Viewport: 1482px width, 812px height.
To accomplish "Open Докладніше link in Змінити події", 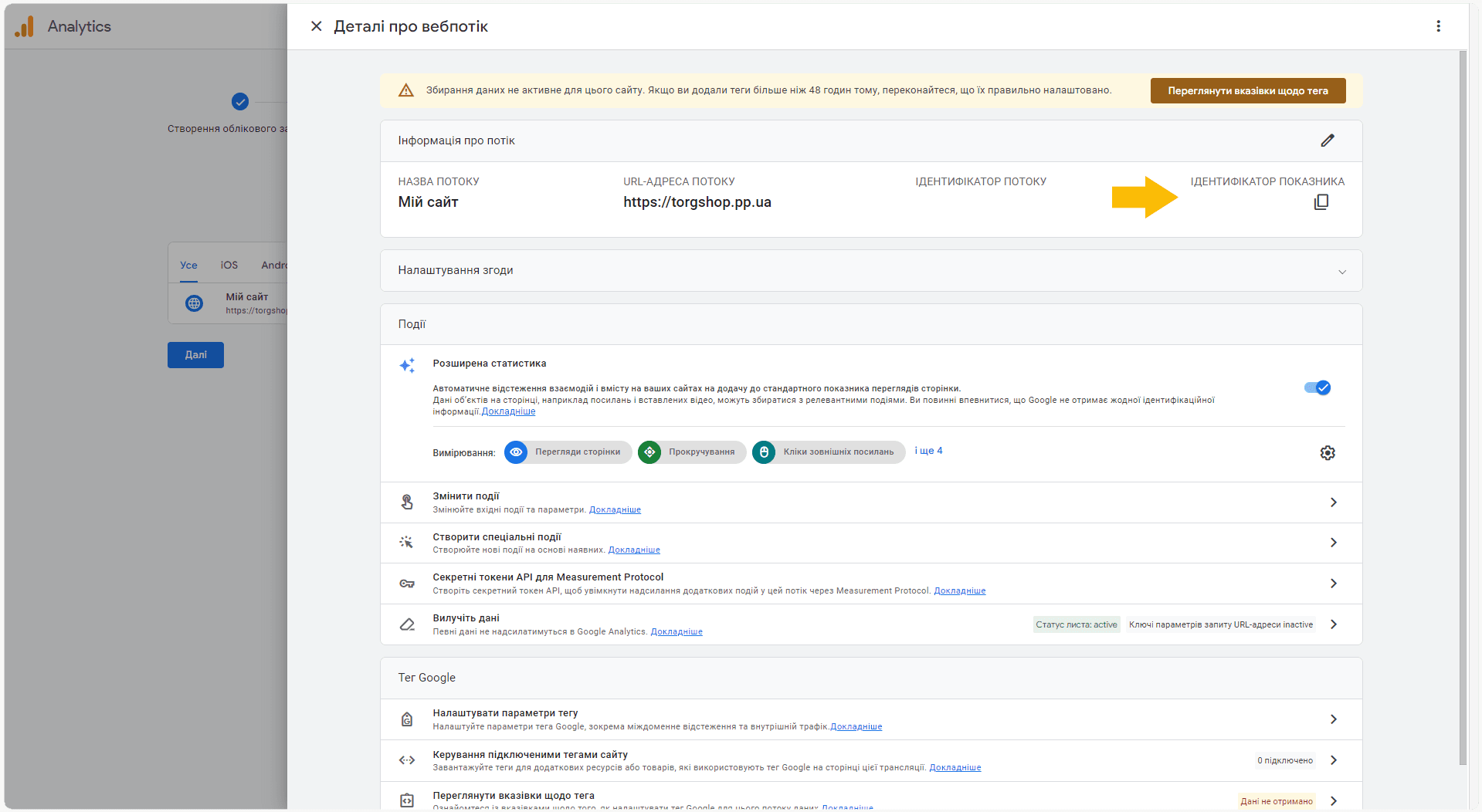I will coord(615,509).
